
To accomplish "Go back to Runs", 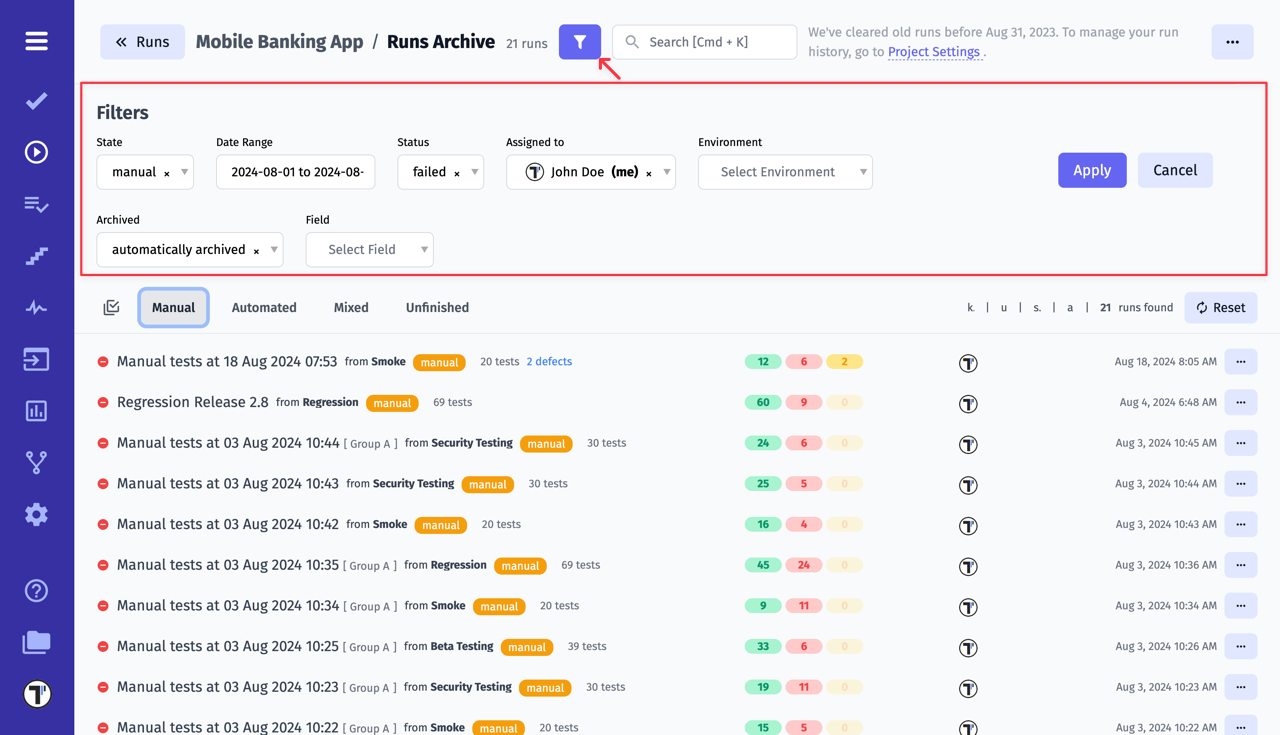I will (142, 42).
